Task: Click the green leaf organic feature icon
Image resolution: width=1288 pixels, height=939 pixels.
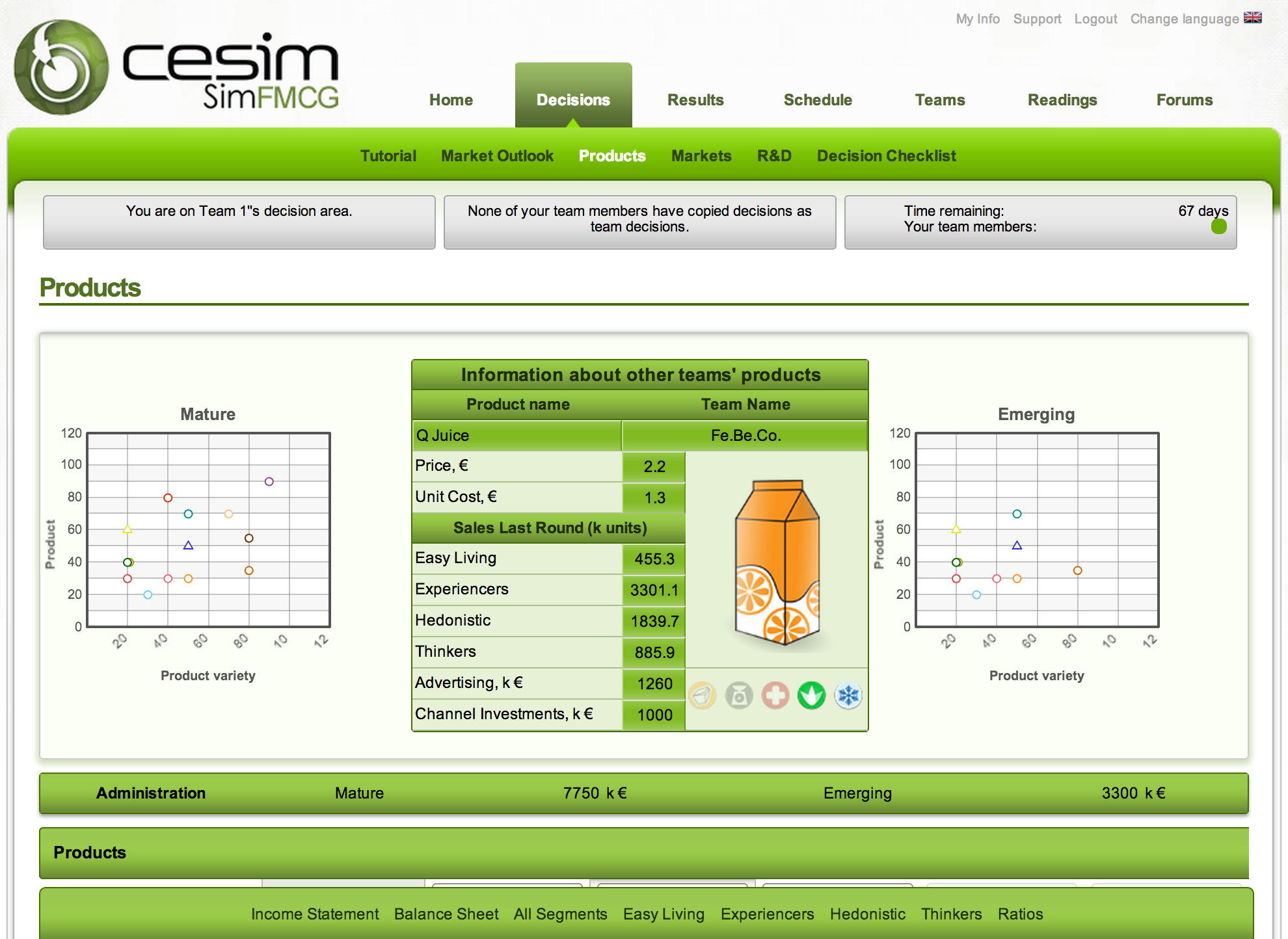Action: (x=812, y=696)
